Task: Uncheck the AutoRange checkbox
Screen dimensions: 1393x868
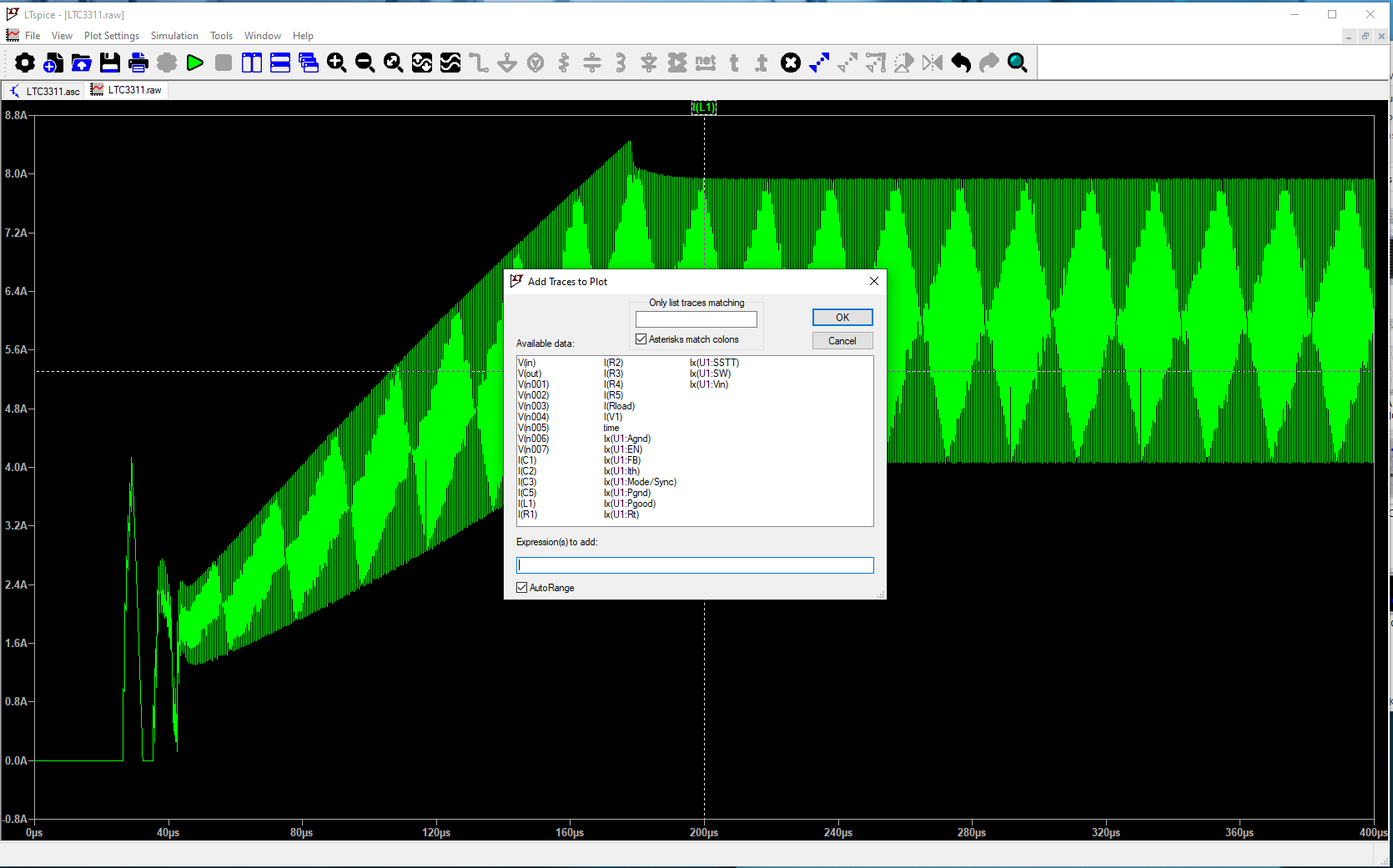Action: (x=522, y=588)
